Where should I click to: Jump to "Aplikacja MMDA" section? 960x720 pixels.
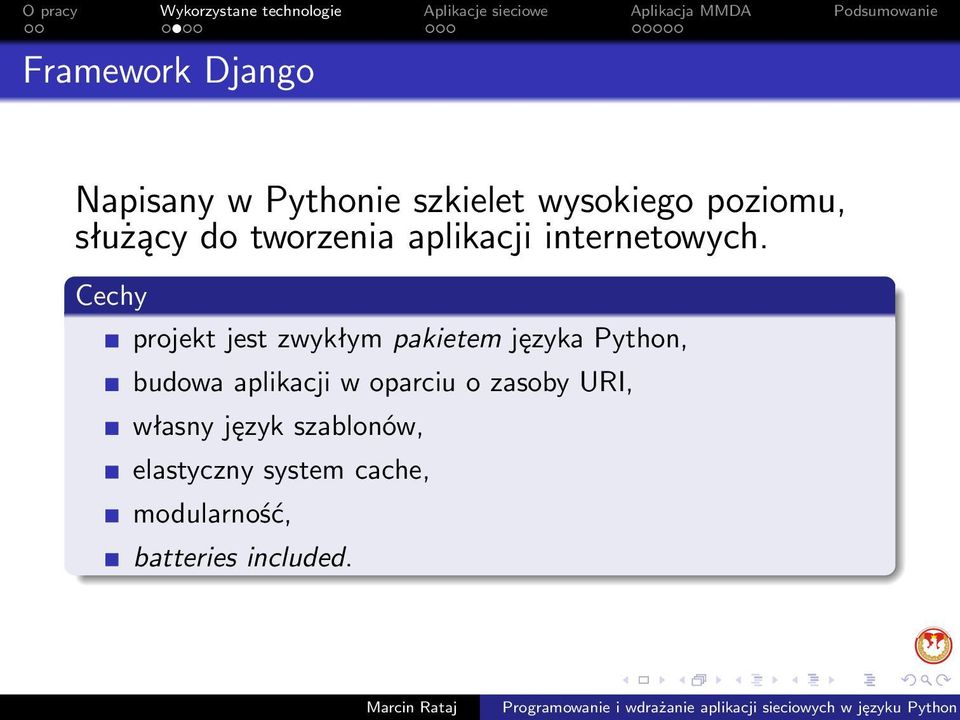[691, 11]
